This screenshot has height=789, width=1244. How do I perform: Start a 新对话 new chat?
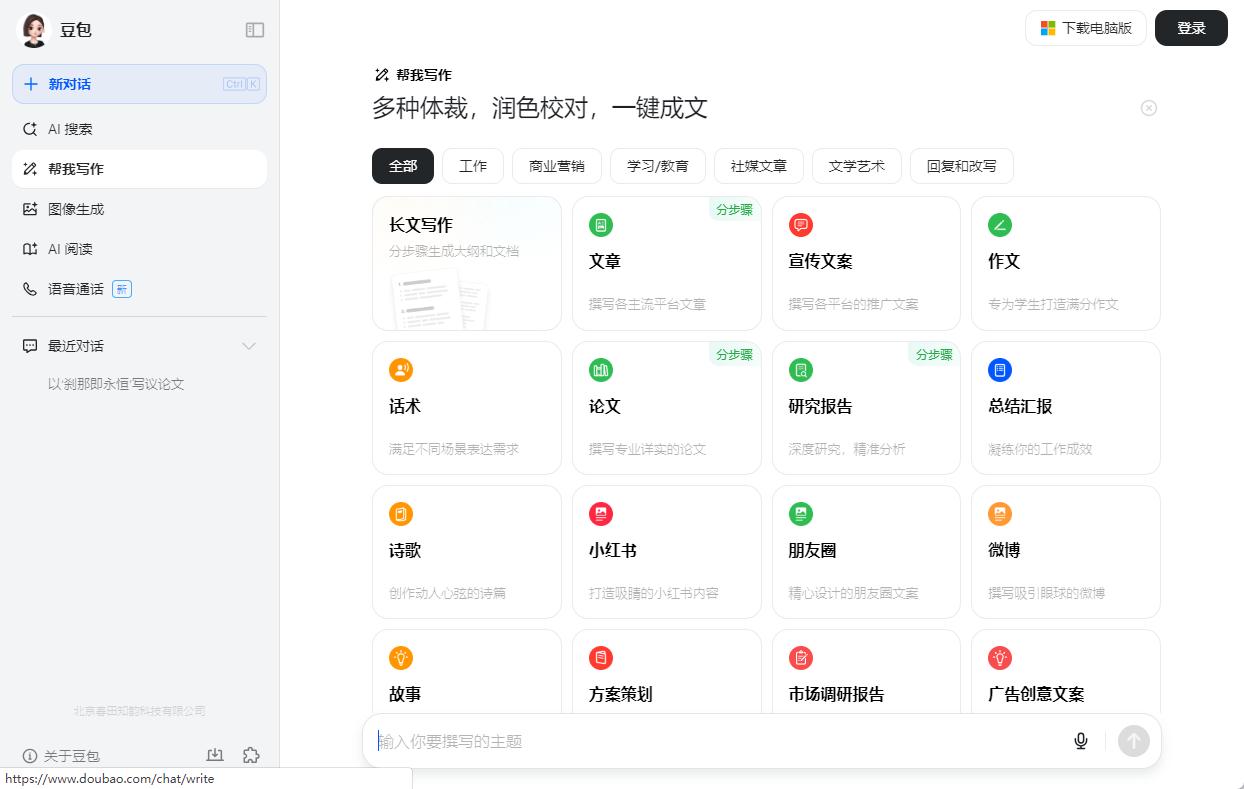click(139, 84)
